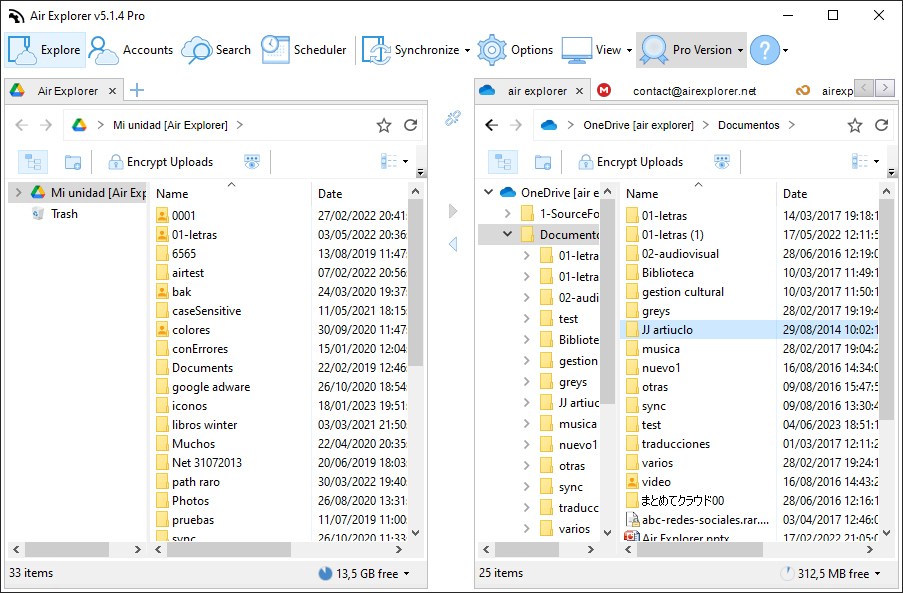Expand the help icon dropdown arrow
Viewport: 903px width, 593px height.
(x=785, y=51)
